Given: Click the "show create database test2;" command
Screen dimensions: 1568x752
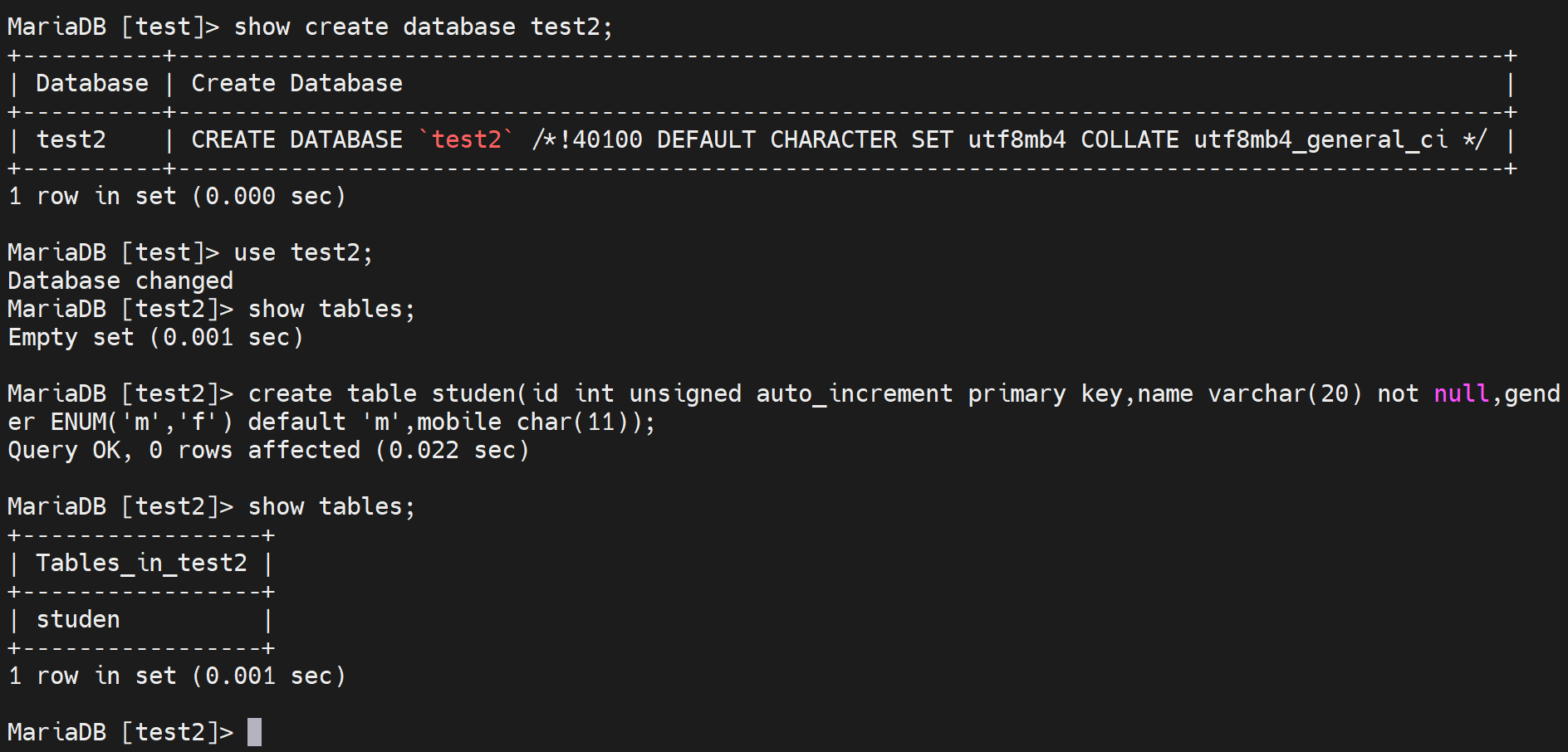Looking at the screenshot, I should pyautogui.click(x=423, y=27).
